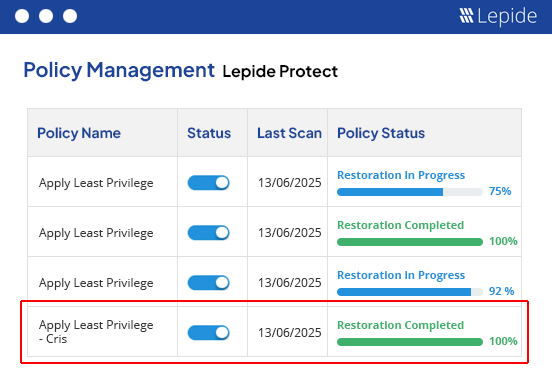Screen dimensions: 552x380
Task: Click the Status column header
Action: click(209, 133)
